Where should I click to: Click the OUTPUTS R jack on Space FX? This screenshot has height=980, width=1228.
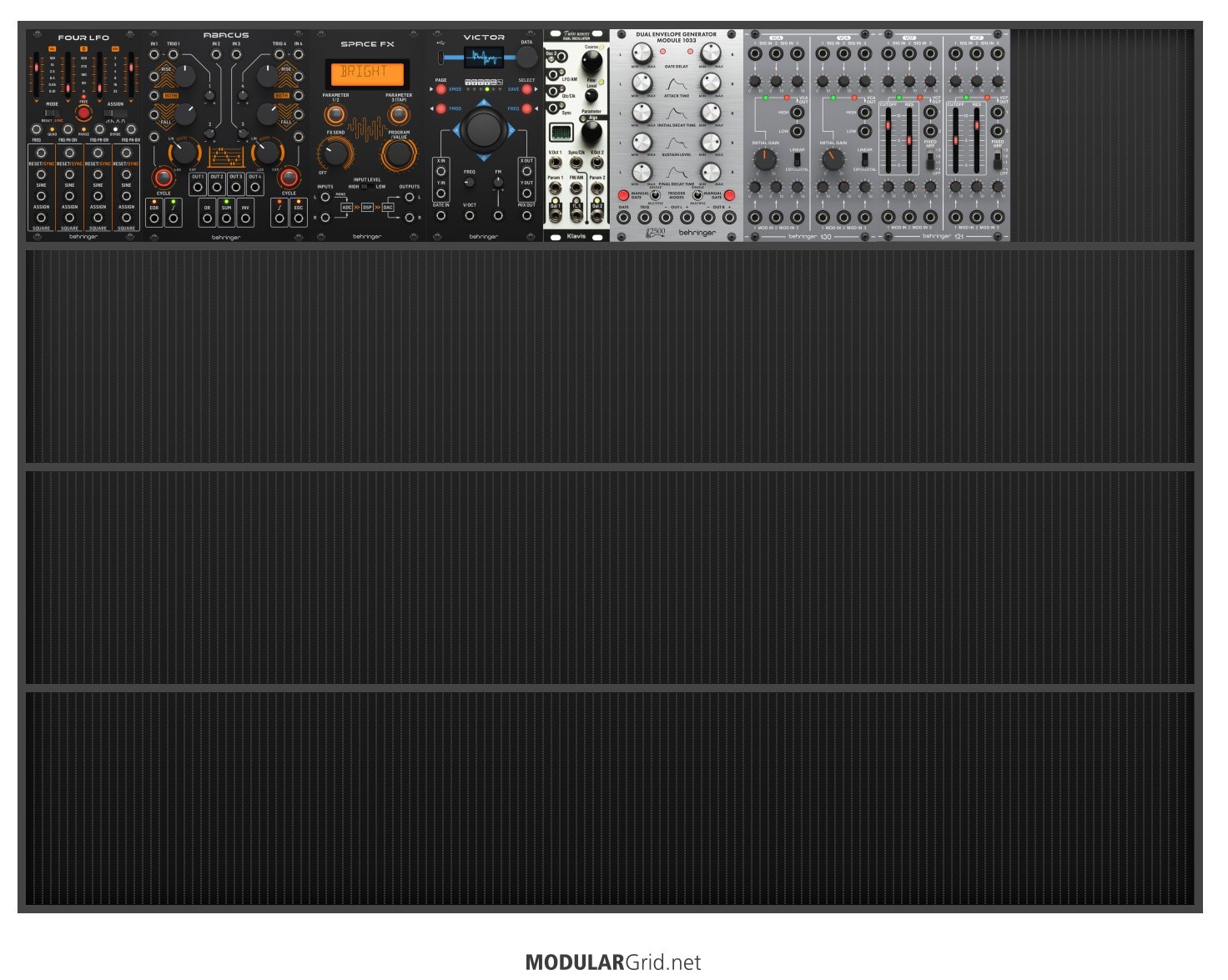click(409, 218)
